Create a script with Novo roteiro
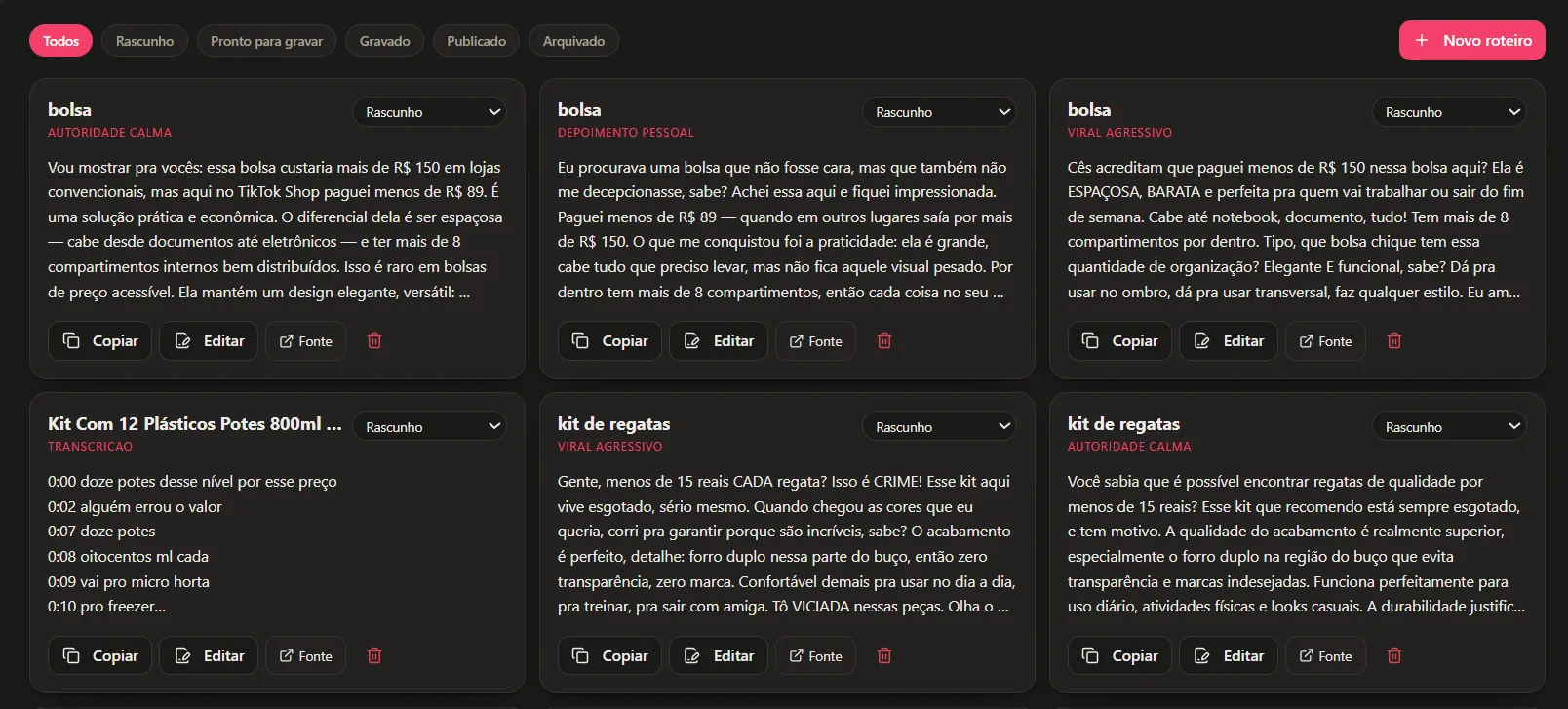 [x=1472, y=40]
